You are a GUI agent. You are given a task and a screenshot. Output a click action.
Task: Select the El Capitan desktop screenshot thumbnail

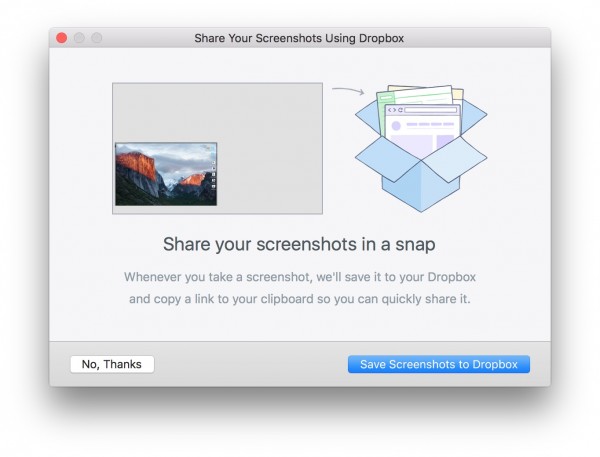[x=166, y=174]
